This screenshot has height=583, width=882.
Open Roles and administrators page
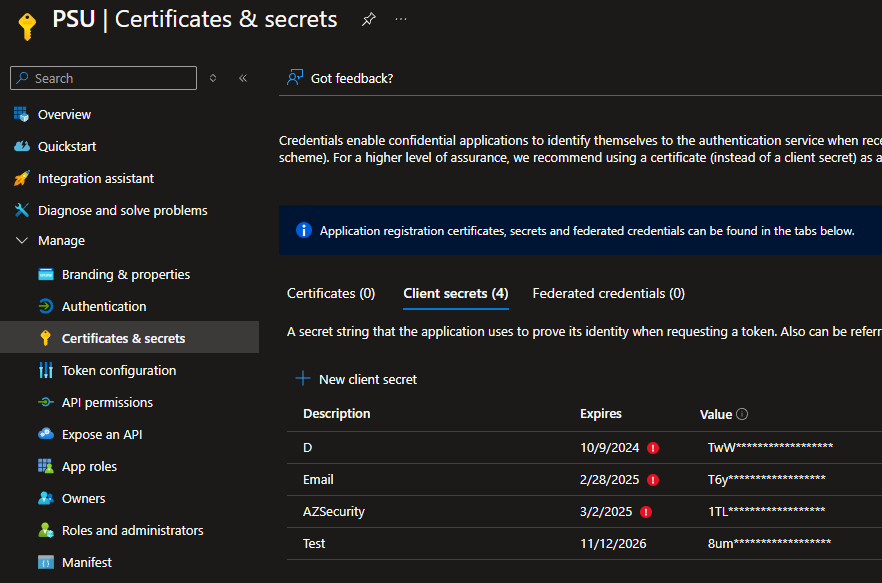133,530
